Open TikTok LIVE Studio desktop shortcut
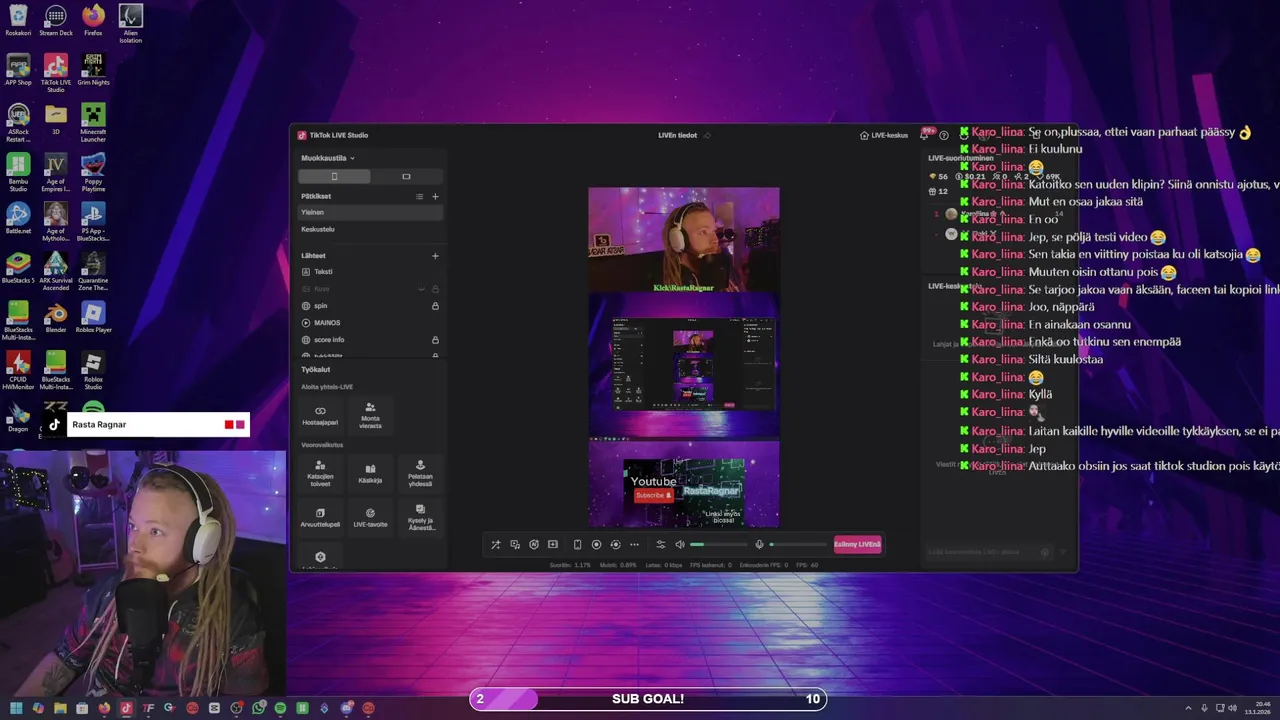 (56, 73)
